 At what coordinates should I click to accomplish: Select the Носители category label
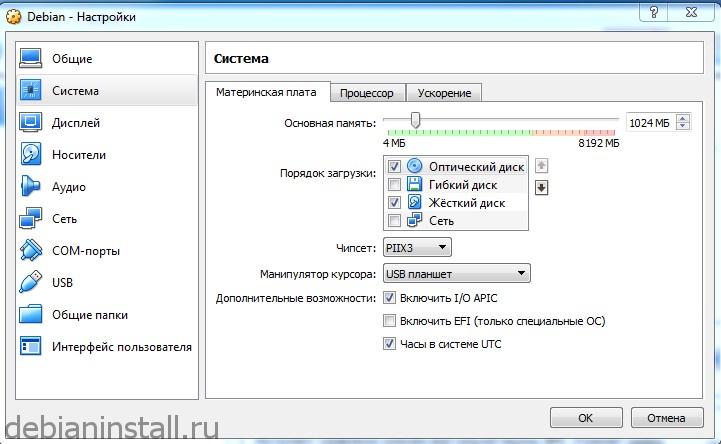pyautogui.click(x=79, y=155)
